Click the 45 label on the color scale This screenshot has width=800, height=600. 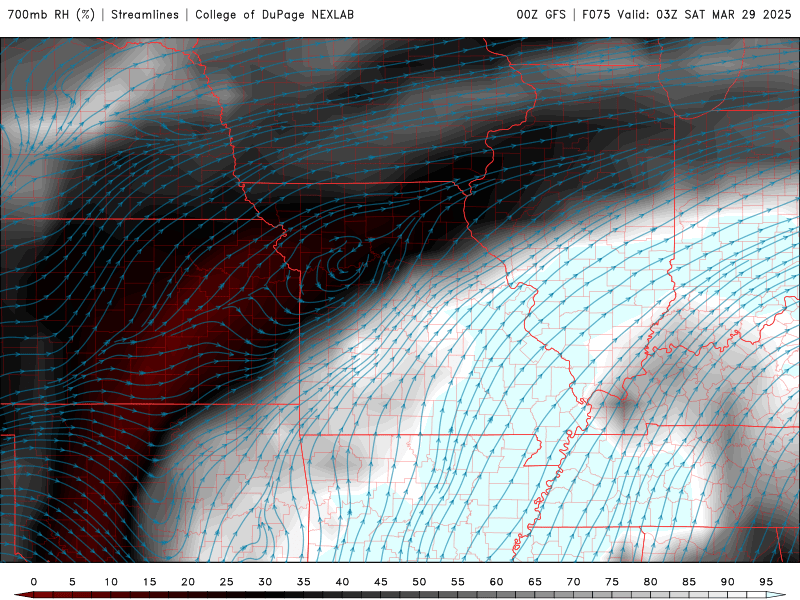point(380,582)
